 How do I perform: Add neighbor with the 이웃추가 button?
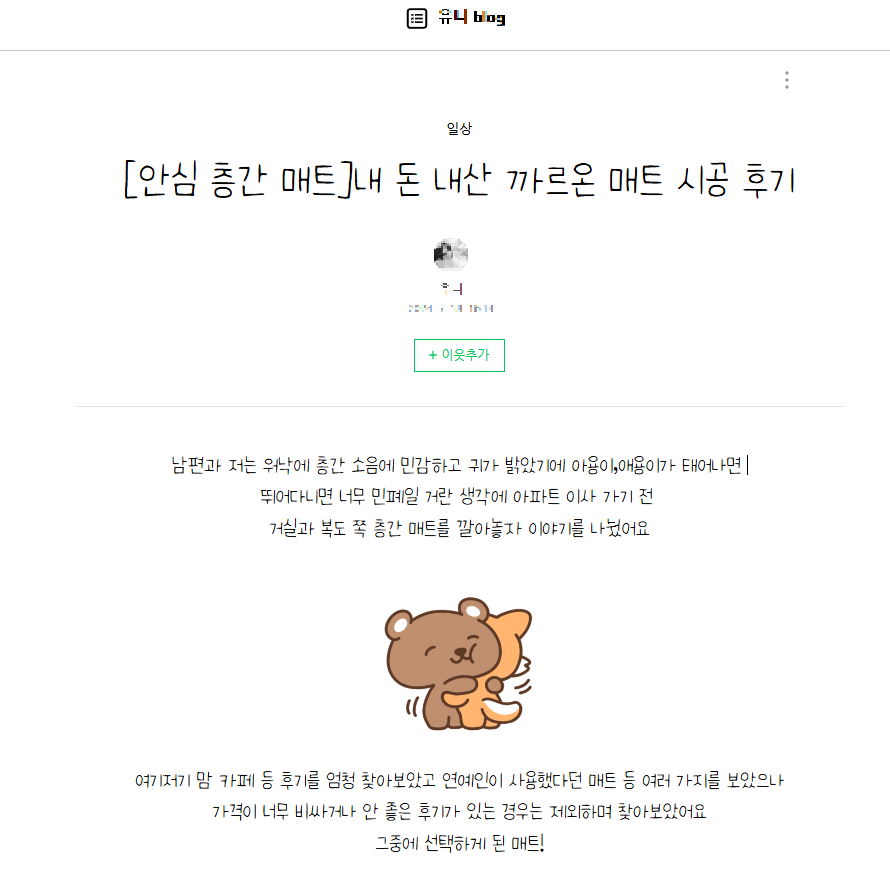[459, 355]
